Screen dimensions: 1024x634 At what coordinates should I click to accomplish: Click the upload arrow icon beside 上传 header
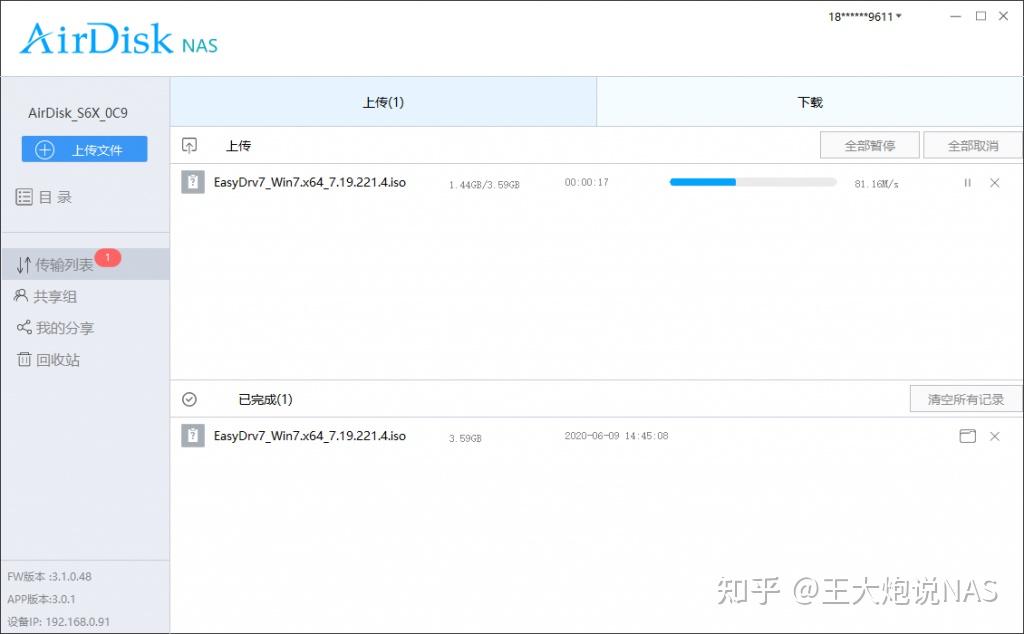[x=189, y=145]
